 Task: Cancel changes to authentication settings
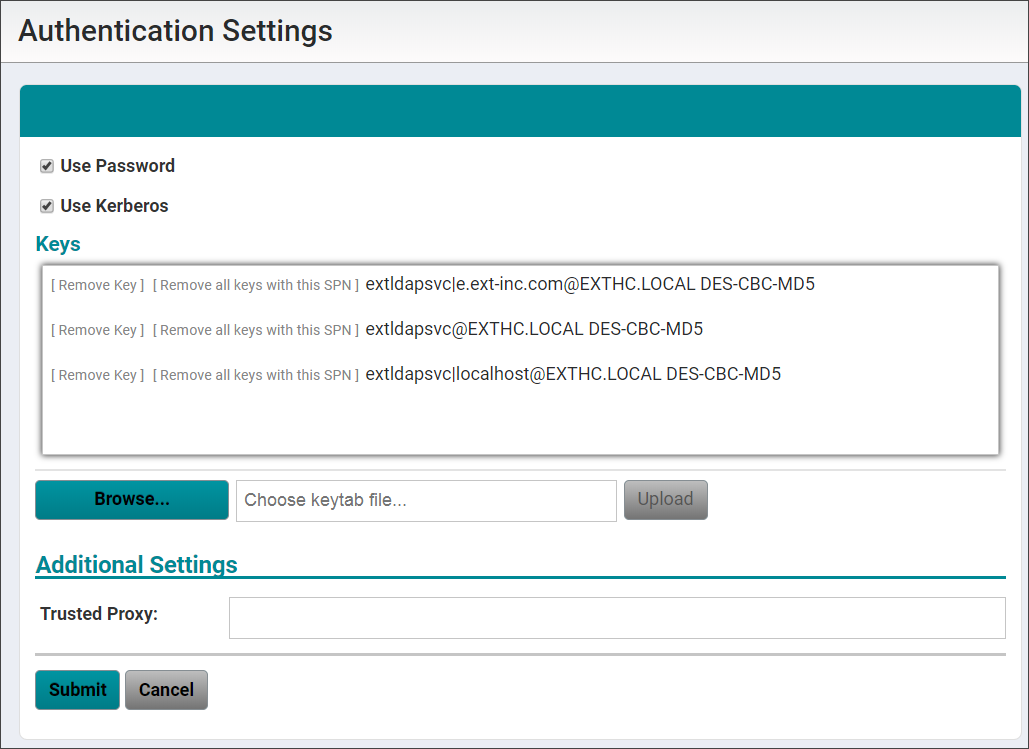click(x=166, y=689)
